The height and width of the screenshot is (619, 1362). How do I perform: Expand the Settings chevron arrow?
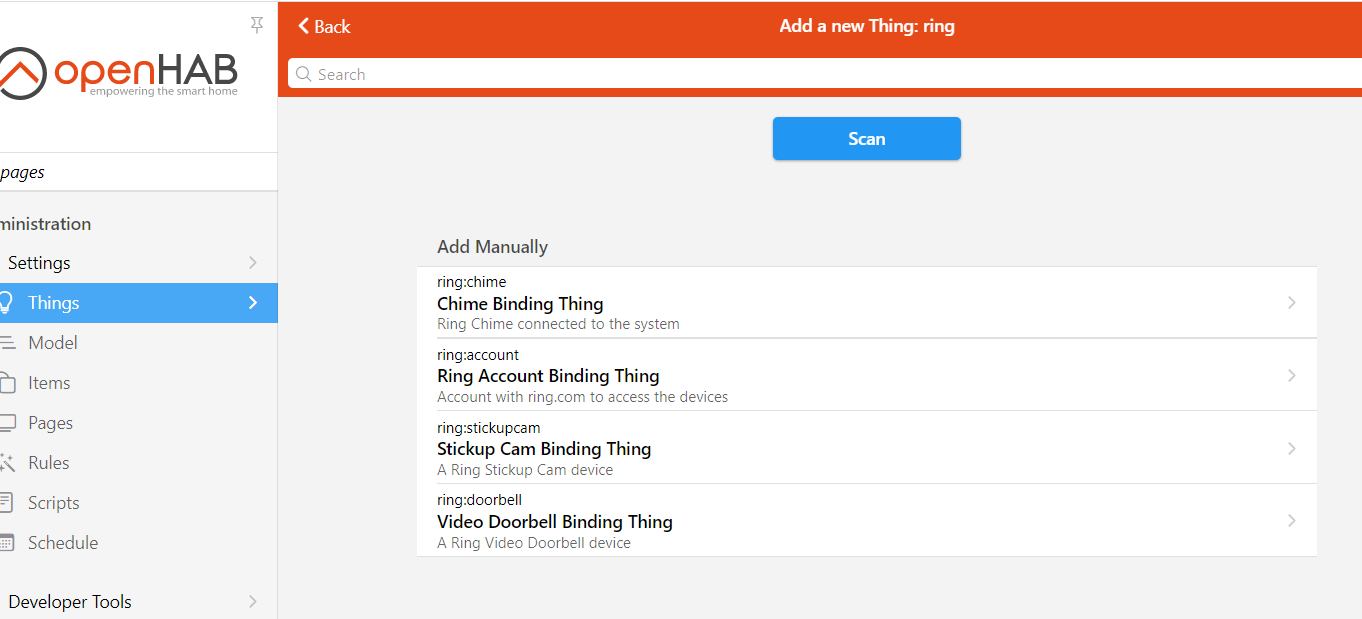253,263
